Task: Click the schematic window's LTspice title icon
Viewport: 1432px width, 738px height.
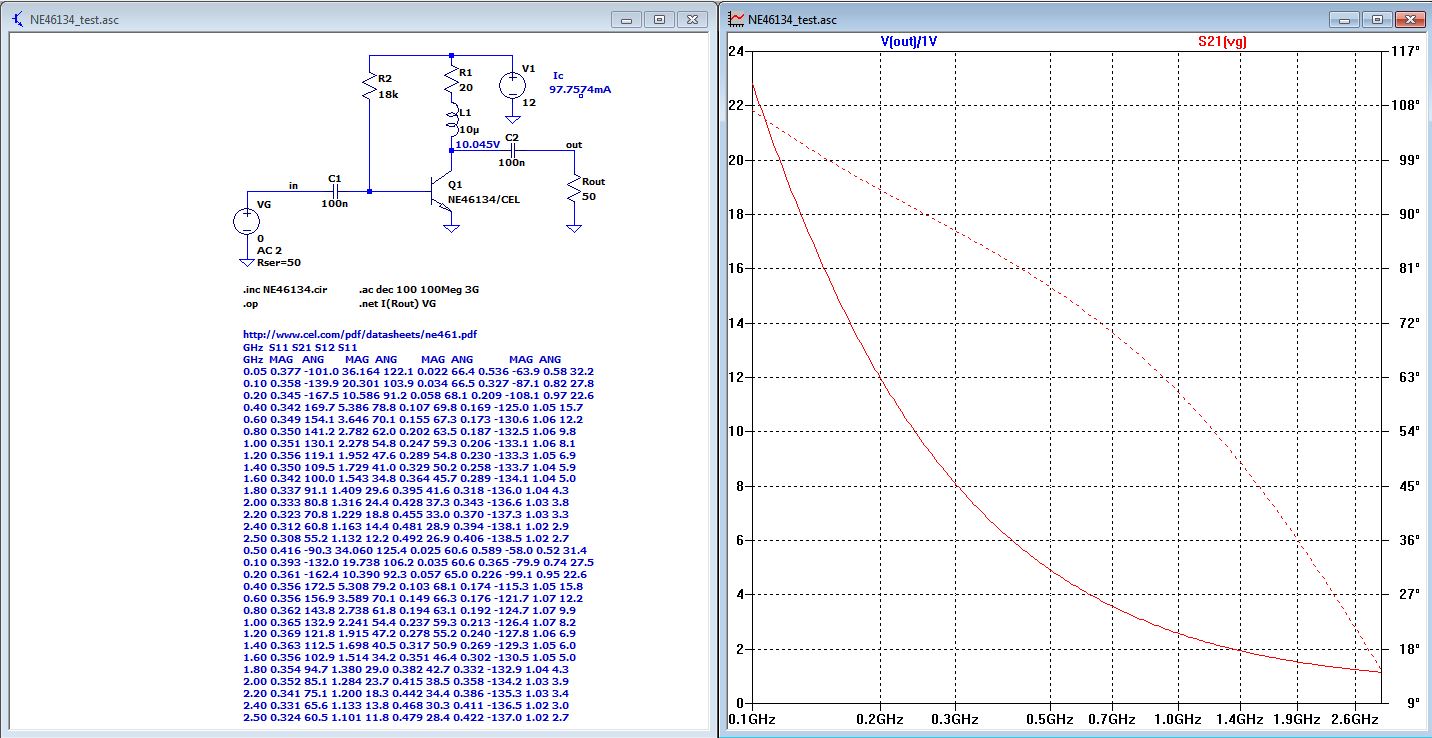Action: 15,19
